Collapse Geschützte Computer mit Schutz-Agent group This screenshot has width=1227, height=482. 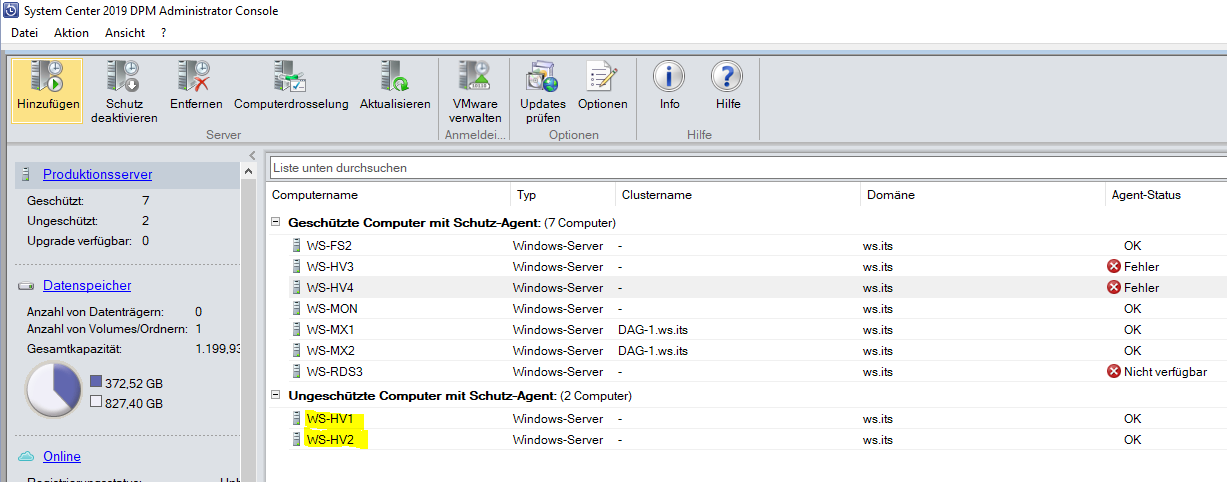277,223
